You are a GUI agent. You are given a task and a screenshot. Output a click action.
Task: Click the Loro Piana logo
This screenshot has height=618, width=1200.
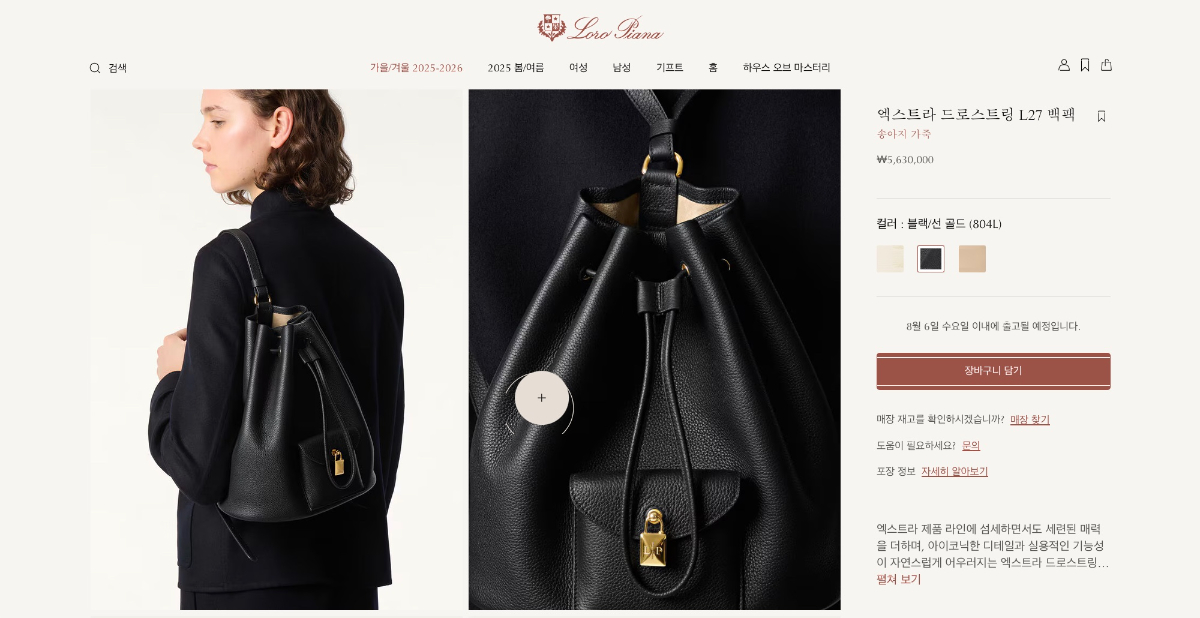coord(600,27)
